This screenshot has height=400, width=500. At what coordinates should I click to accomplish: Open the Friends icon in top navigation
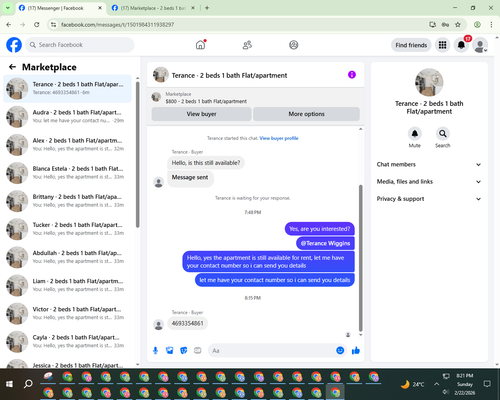247,45
